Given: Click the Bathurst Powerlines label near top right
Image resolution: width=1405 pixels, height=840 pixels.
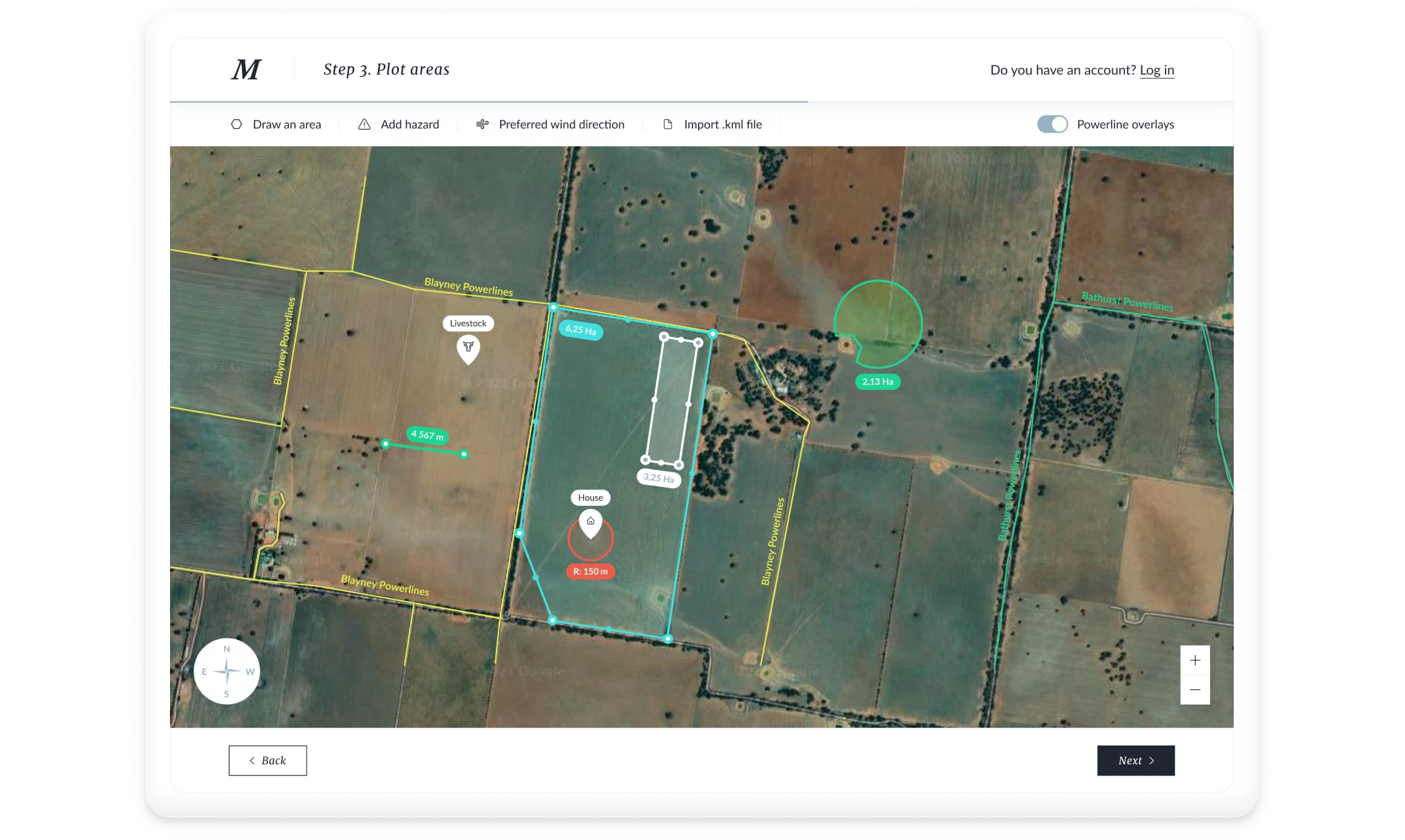Looking at the screenshot, I should 1127,301.
